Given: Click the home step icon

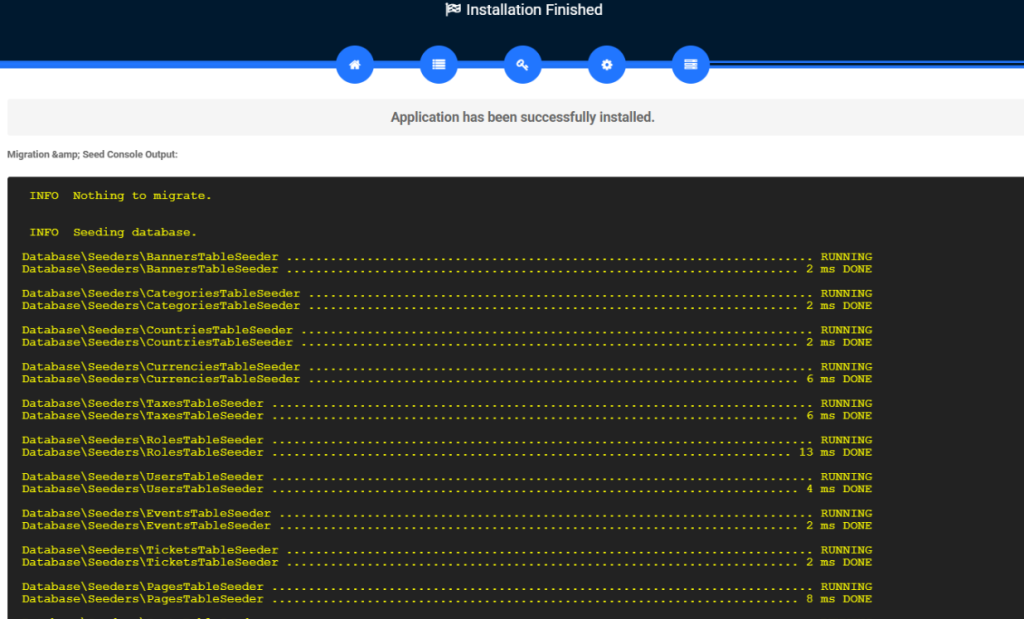Looking at the screenshot, I should point(354,65).
